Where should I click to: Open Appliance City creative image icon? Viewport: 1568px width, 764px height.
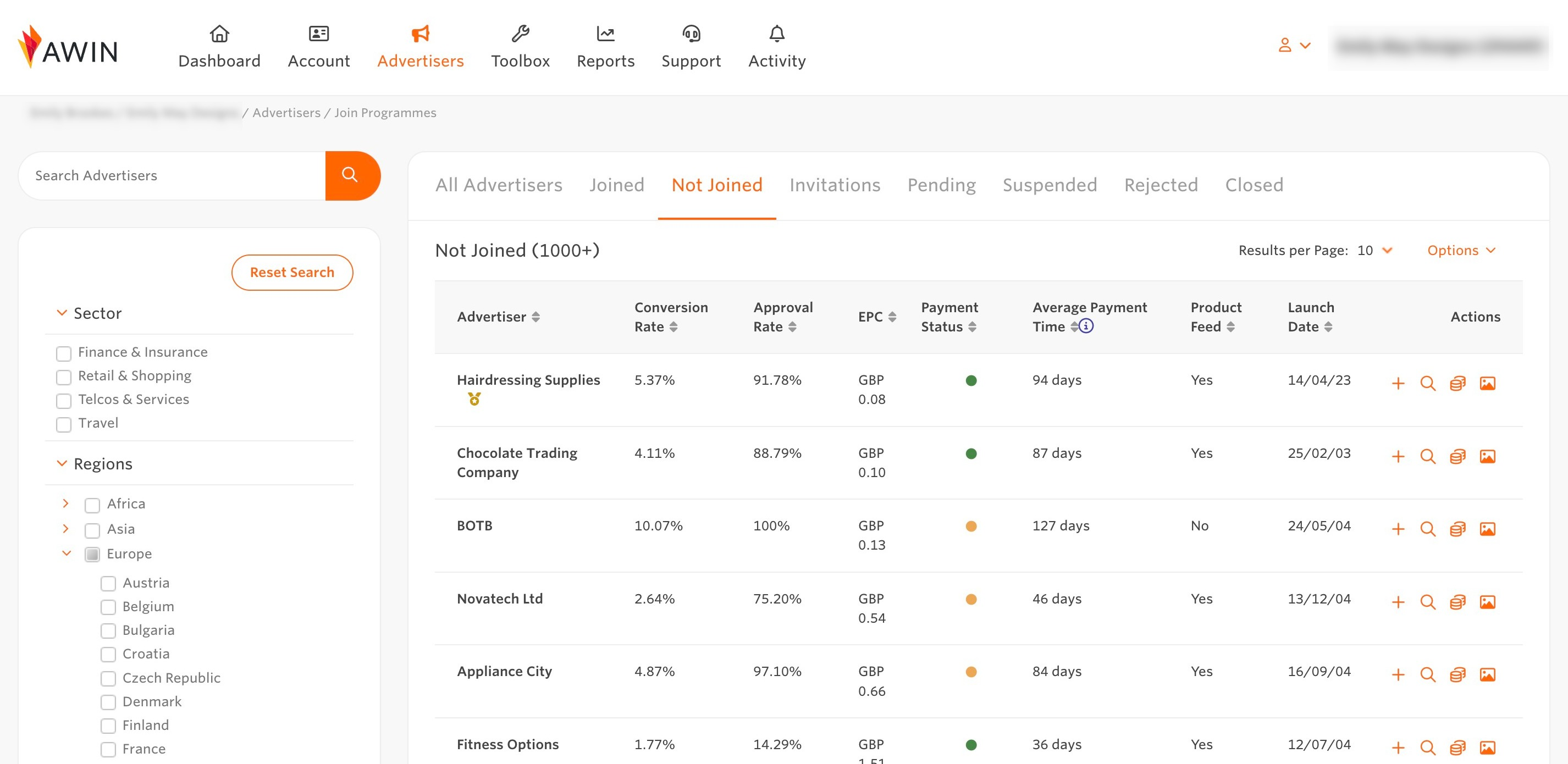[x=1487, y=674]
